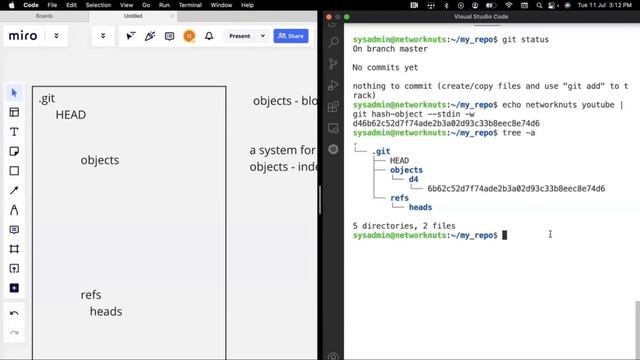Screen dimensions: 640x360
Task: Select the Miro text tool
Action: [x=14, y=132]
